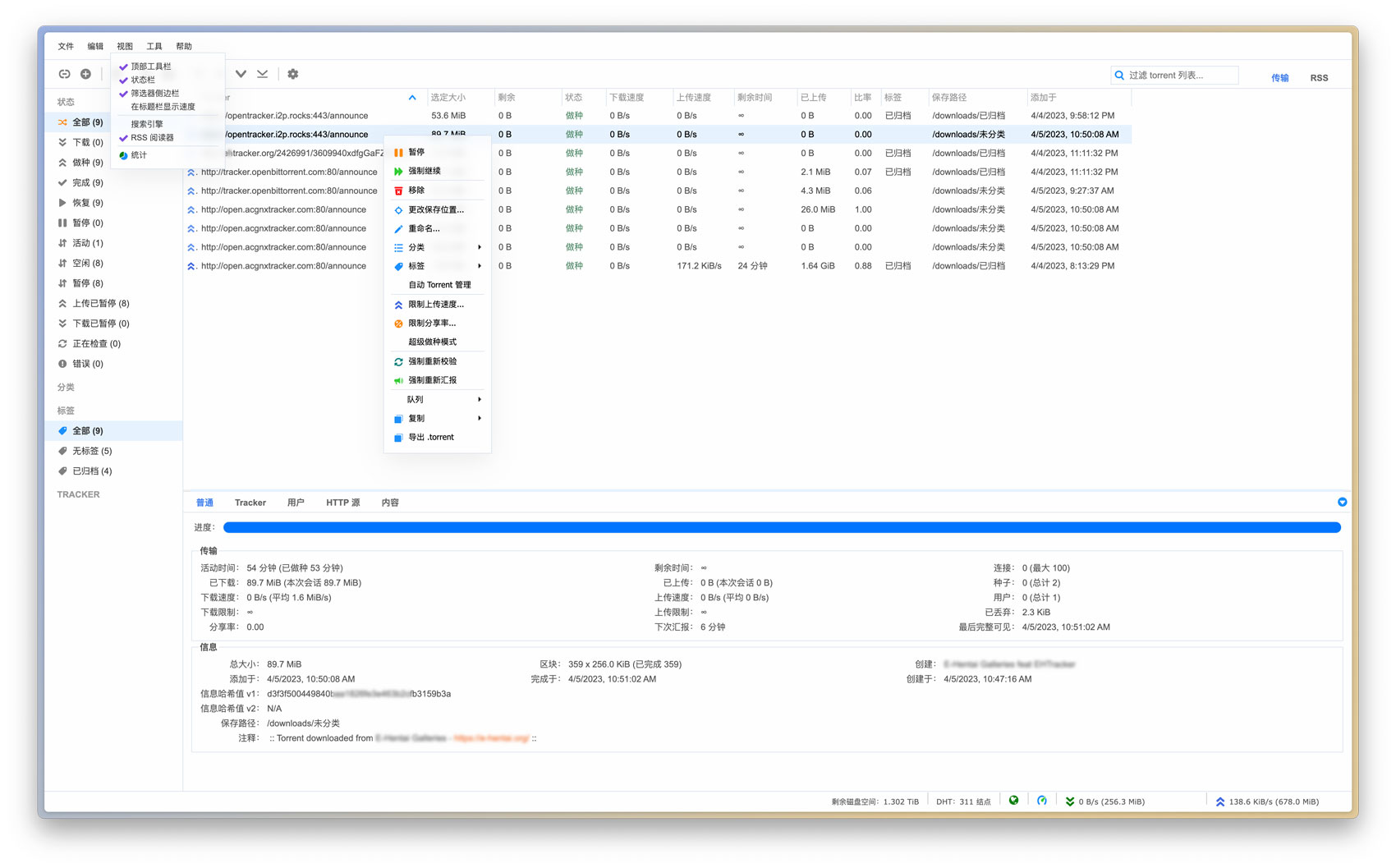Click the download speed arrow icon in status bar
This screenshot has height=868, width=1396.
(1070, 801)
